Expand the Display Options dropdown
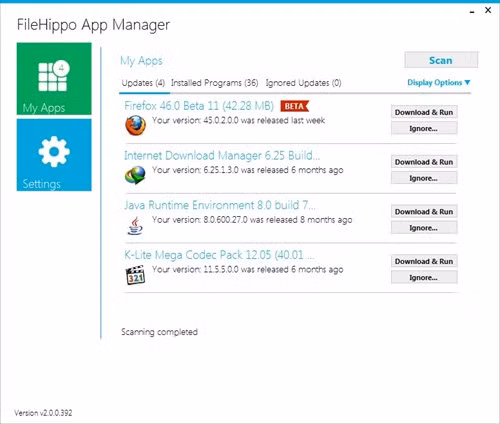This screenshot has width=500, height=424. (439, 82)
